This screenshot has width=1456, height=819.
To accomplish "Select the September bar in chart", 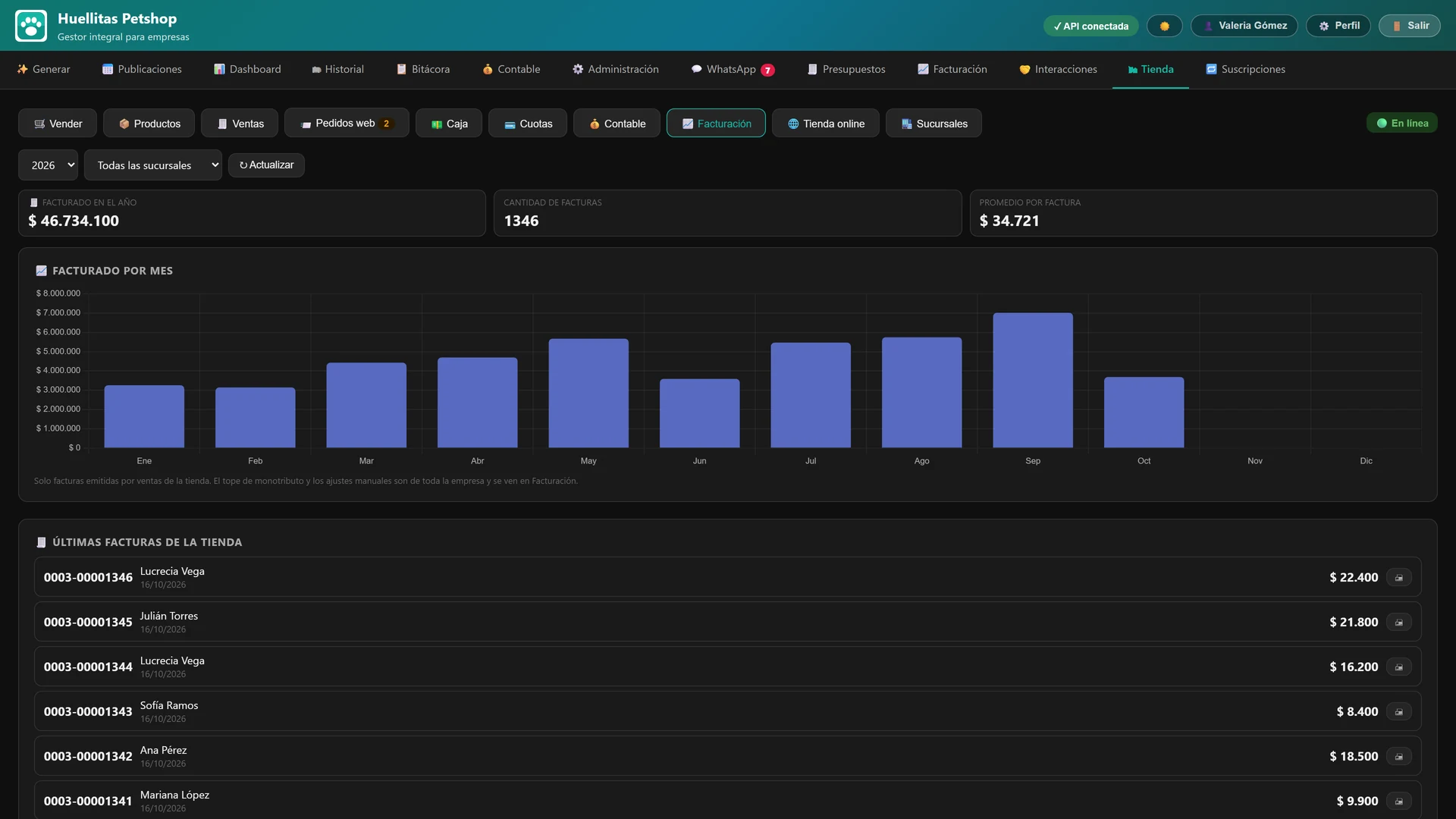I will 1032,380.
